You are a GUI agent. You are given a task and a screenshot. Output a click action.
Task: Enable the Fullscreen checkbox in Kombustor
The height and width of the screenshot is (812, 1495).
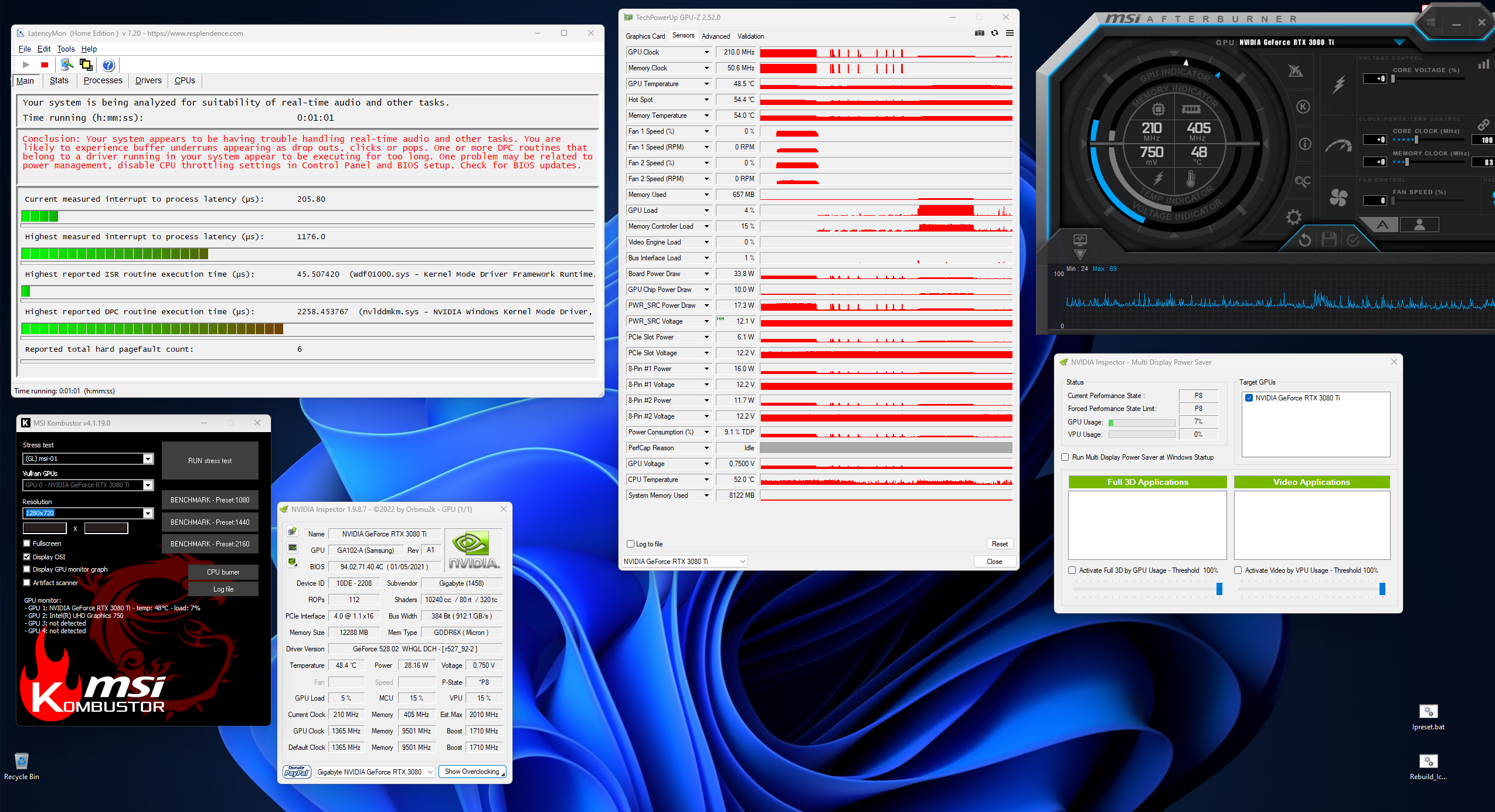(27, 543)
